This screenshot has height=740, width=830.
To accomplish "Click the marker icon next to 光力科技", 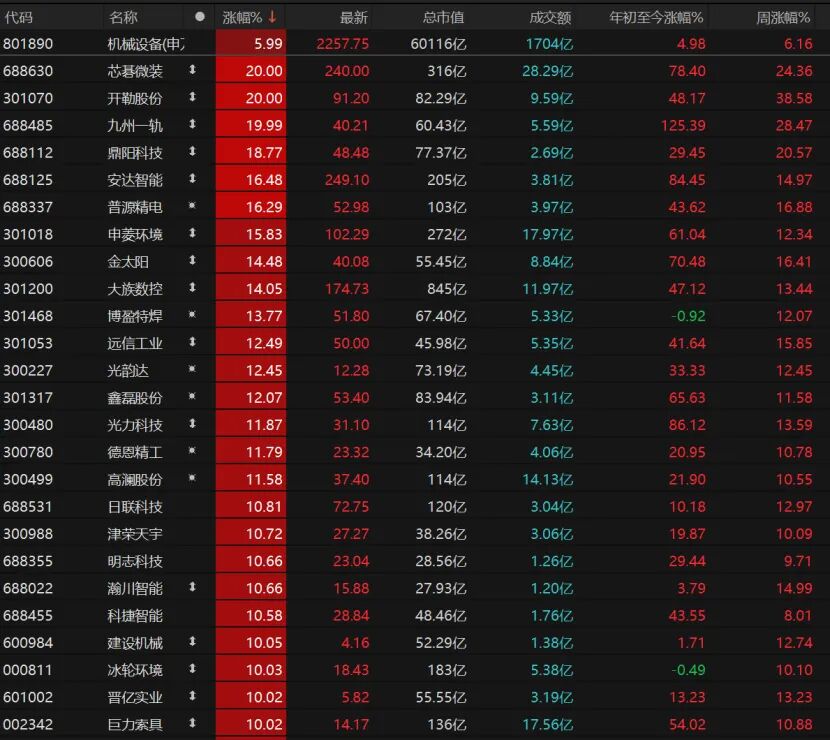I will pos(193,424).
